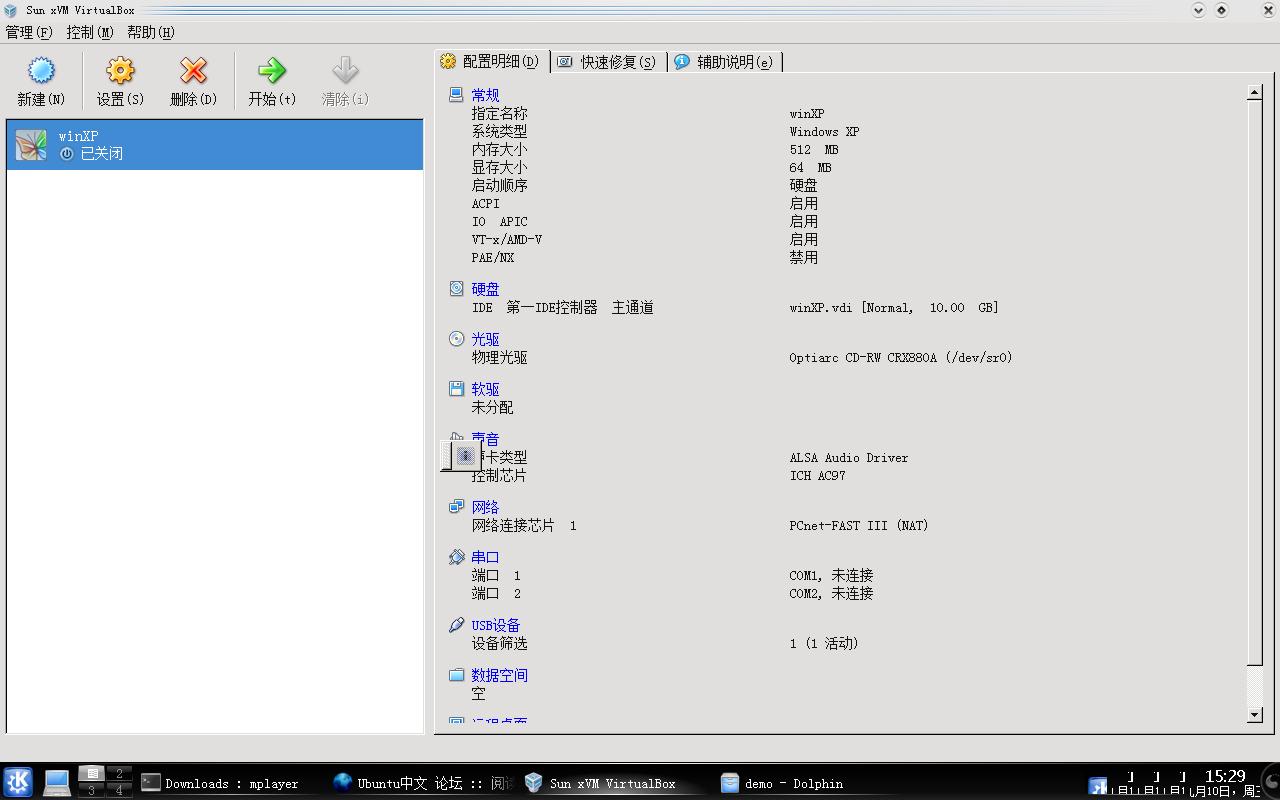The height and width of the screenshot is (800, 1280).
Task: Click the IO APIC label
Action: pos(500,221)
